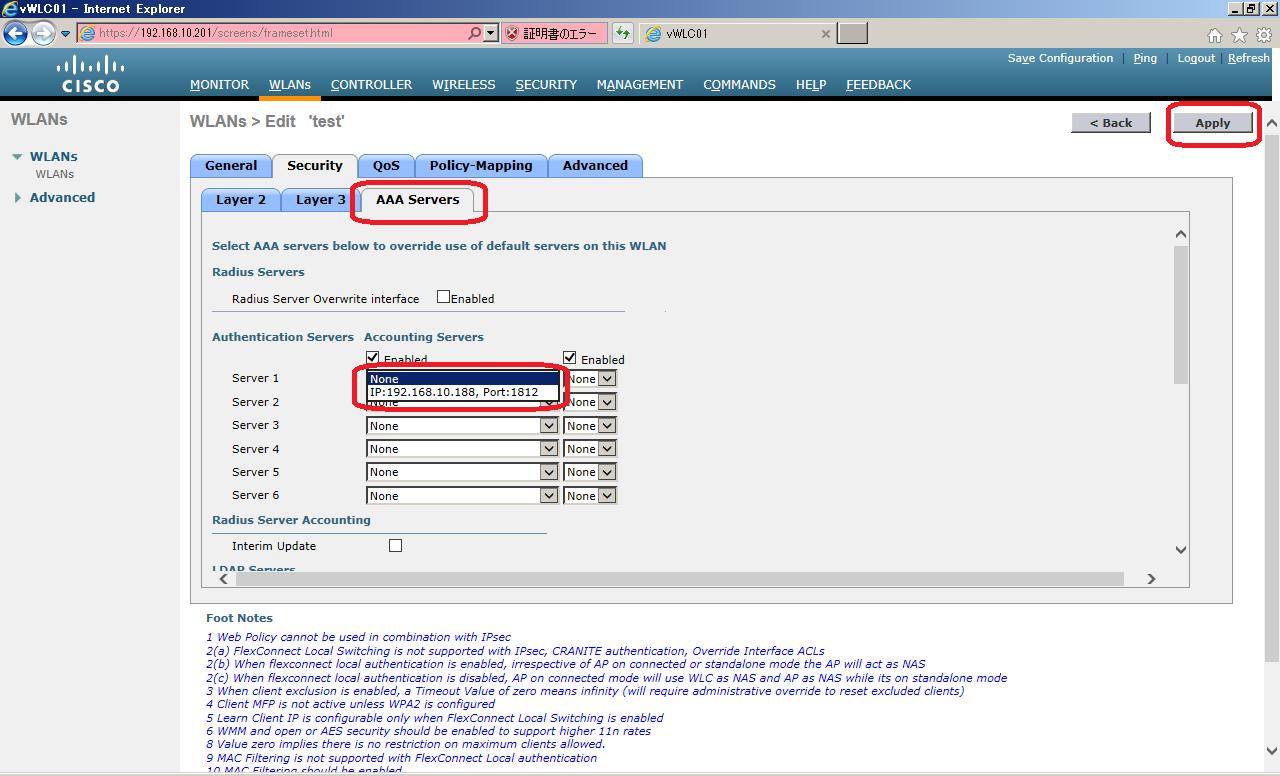Click the Apply button
This screenshot has width=1280, height=776.
click(x=1213, y=122)
